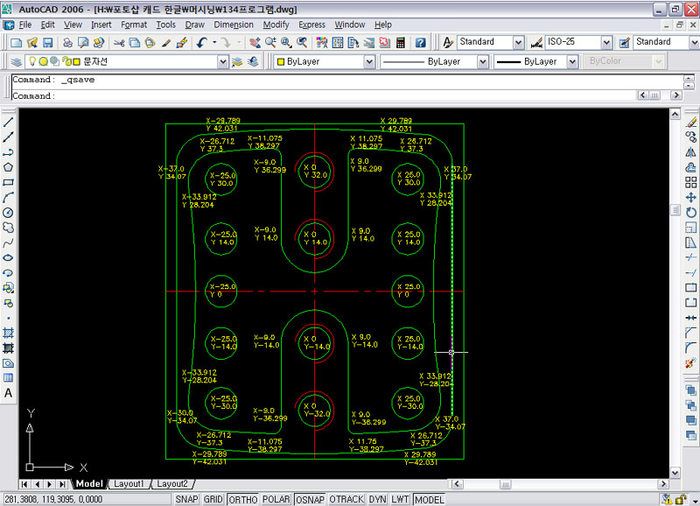The height and width of the screenshot is (506, 700).
Task: Open the table style Standard dropdown
Action: (x=694, y=42)
